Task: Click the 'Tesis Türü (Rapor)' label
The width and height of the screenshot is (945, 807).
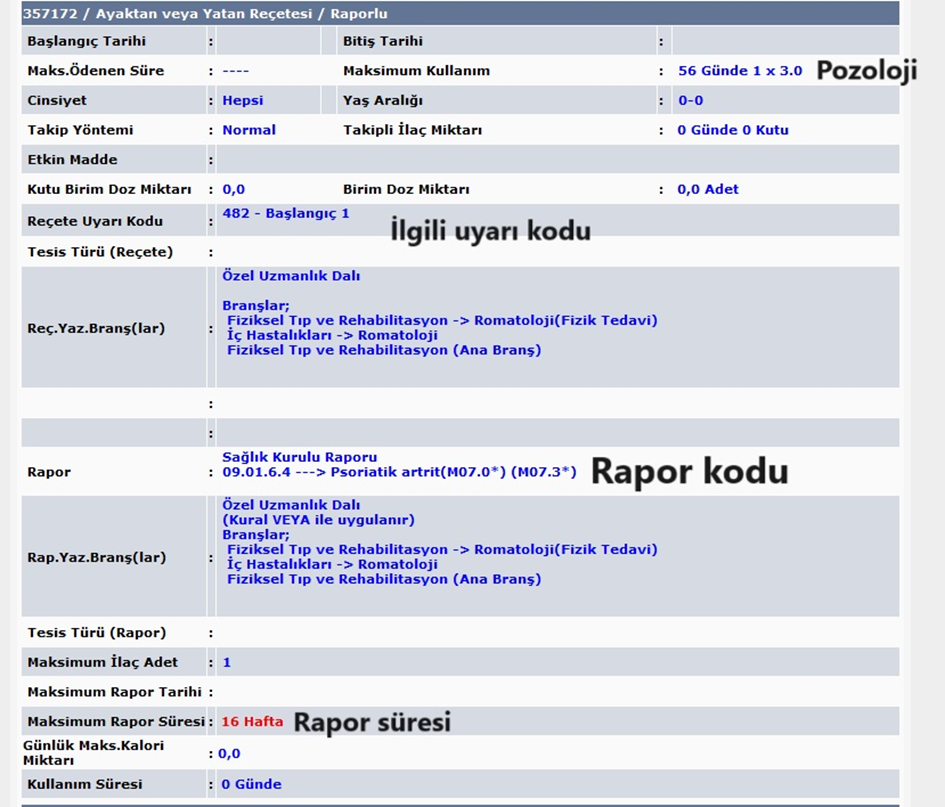Action: pos(96,633)
